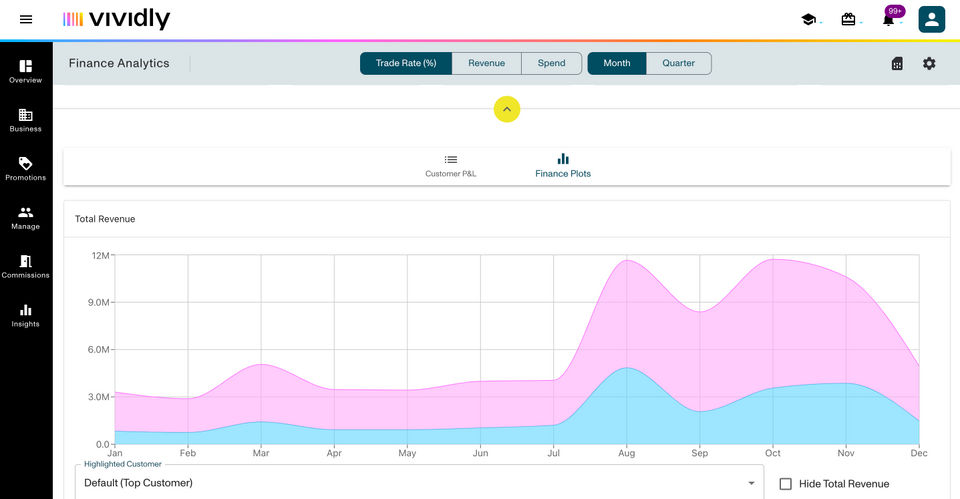The image size is (960, 499).
Task: Click the Total Revenue chart heading
Action: coord(105,219)
